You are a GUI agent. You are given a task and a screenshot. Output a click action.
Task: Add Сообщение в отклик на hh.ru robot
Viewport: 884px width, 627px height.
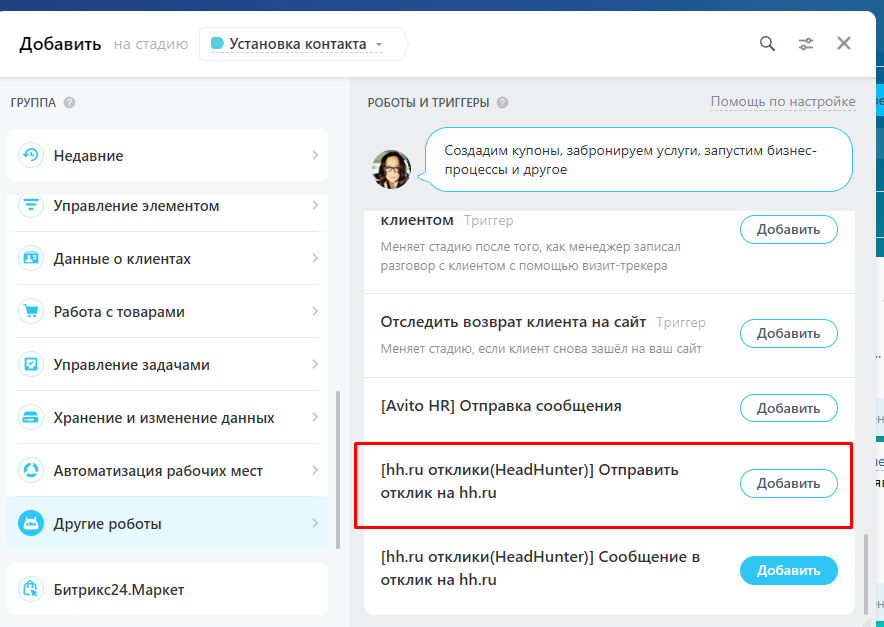(x=788, y=570)
